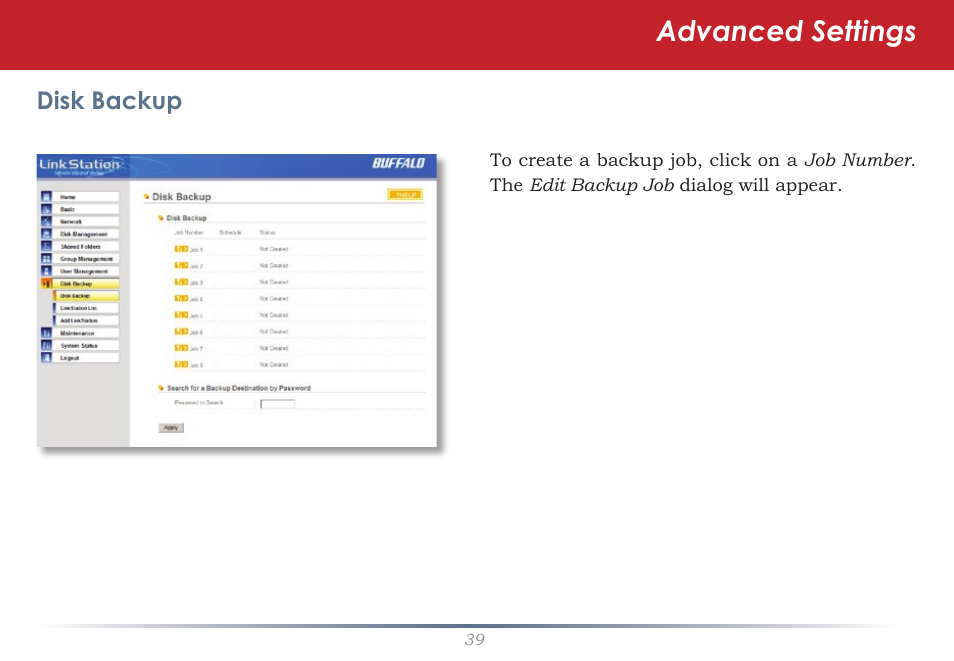Open the Network menu item
This screenshot has width=954, height=661.
(86, 222)
